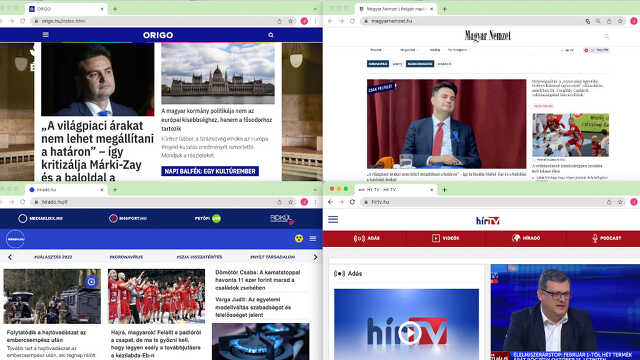Open Hír TV studio guest video thumbnail
The image size is (640, 360).
tap(565, 312)
